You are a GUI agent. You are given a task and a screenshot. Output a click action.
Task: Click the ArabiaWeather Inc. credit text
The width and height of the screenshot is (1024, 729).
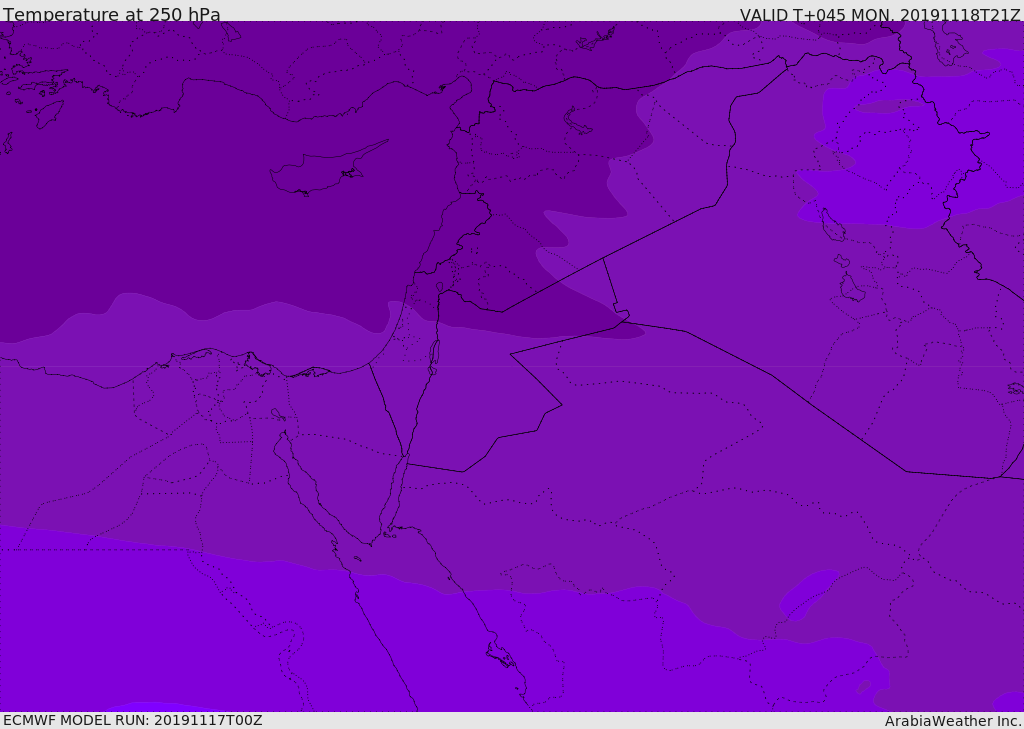(953, 721)
